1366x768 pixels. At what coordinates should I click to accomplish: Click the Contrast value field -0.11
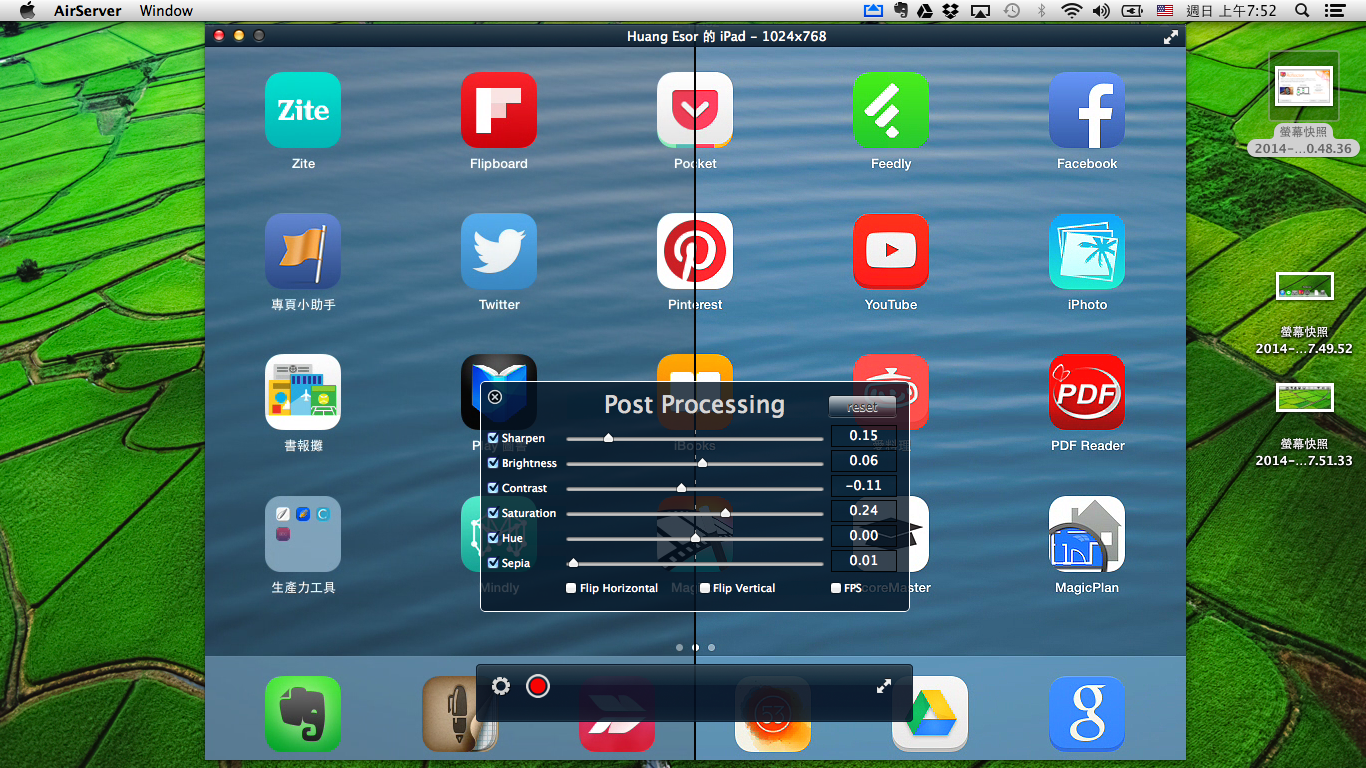864,486
